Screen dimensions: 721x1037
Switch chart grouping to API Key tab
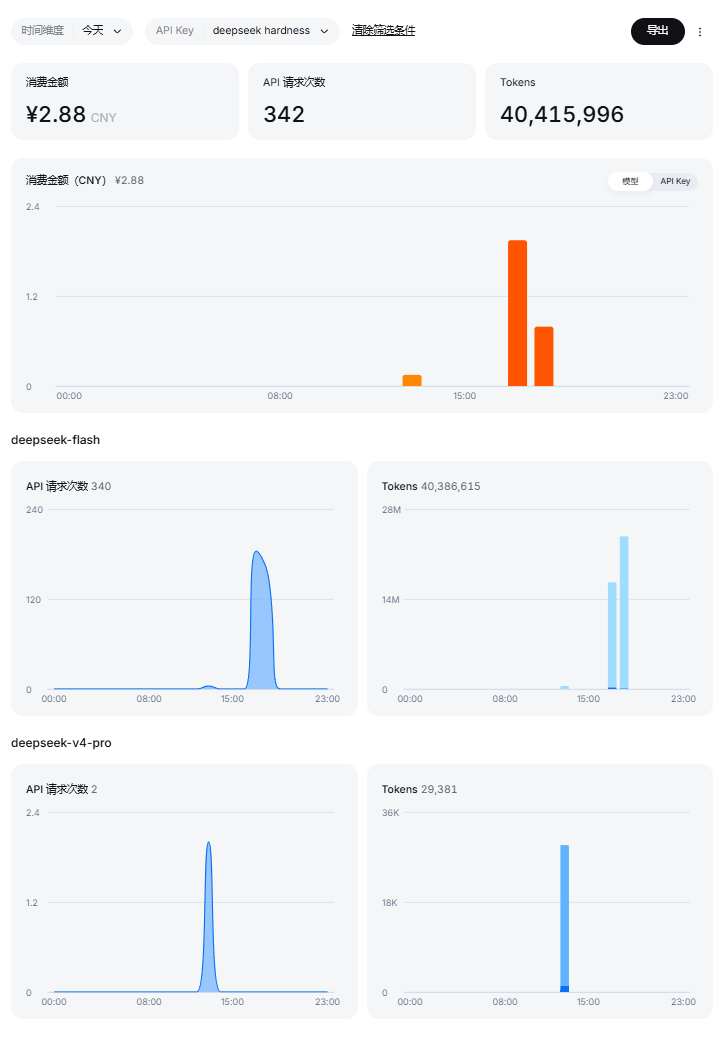(675, 181)
